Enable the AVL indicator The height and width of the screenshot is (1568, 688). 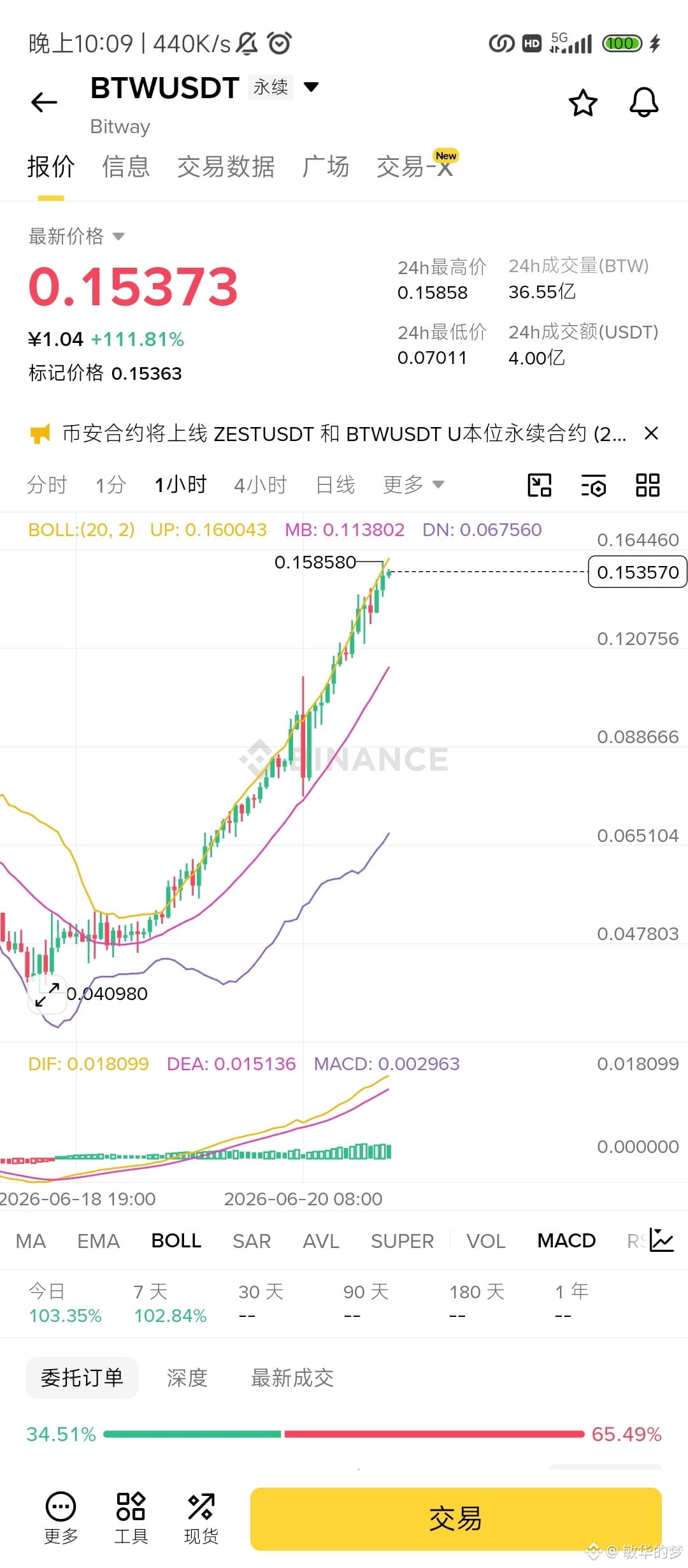click(x=321, y=1241)
